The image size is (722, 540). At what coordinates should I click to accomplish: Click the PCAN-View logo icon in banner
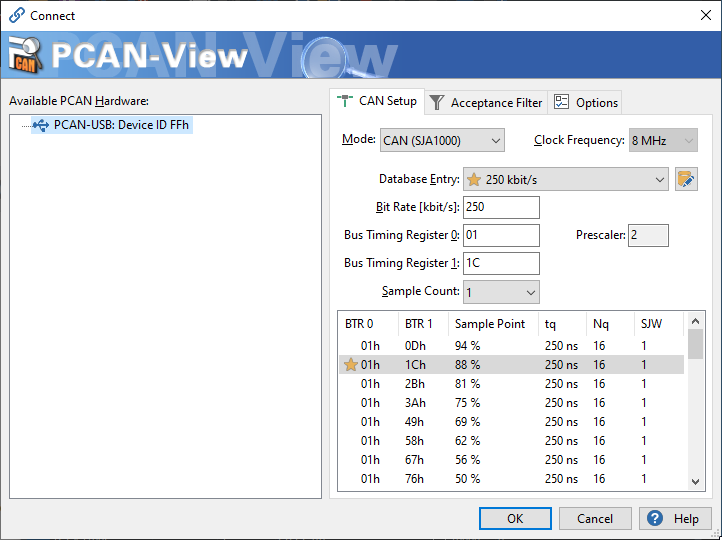pos(25,55)
